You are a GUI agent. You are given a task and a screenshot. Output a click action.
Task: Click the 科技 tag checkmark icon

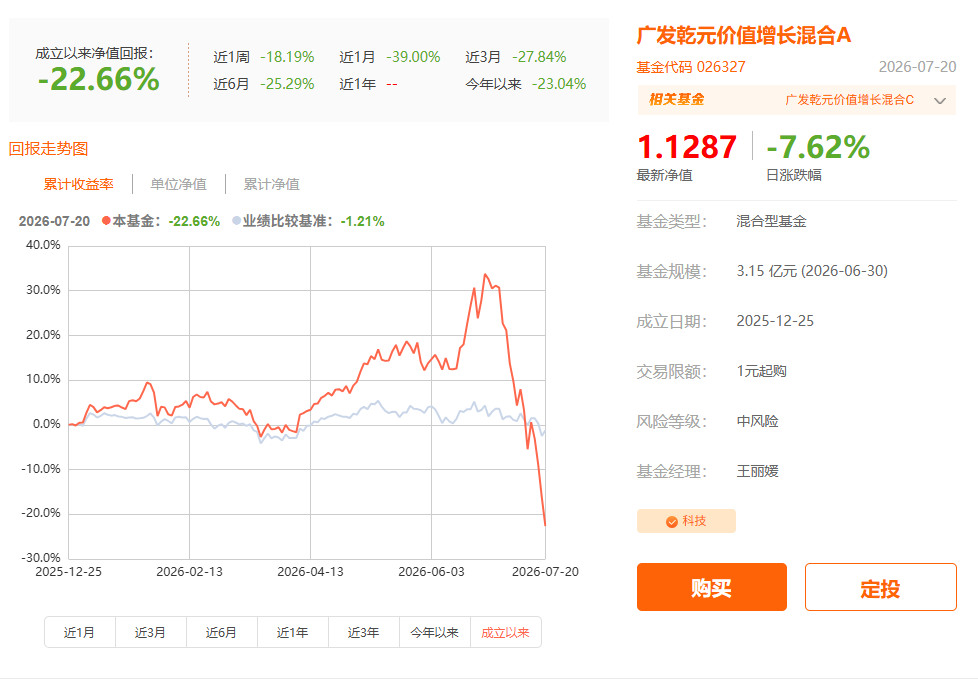click(x=672, y=522)
